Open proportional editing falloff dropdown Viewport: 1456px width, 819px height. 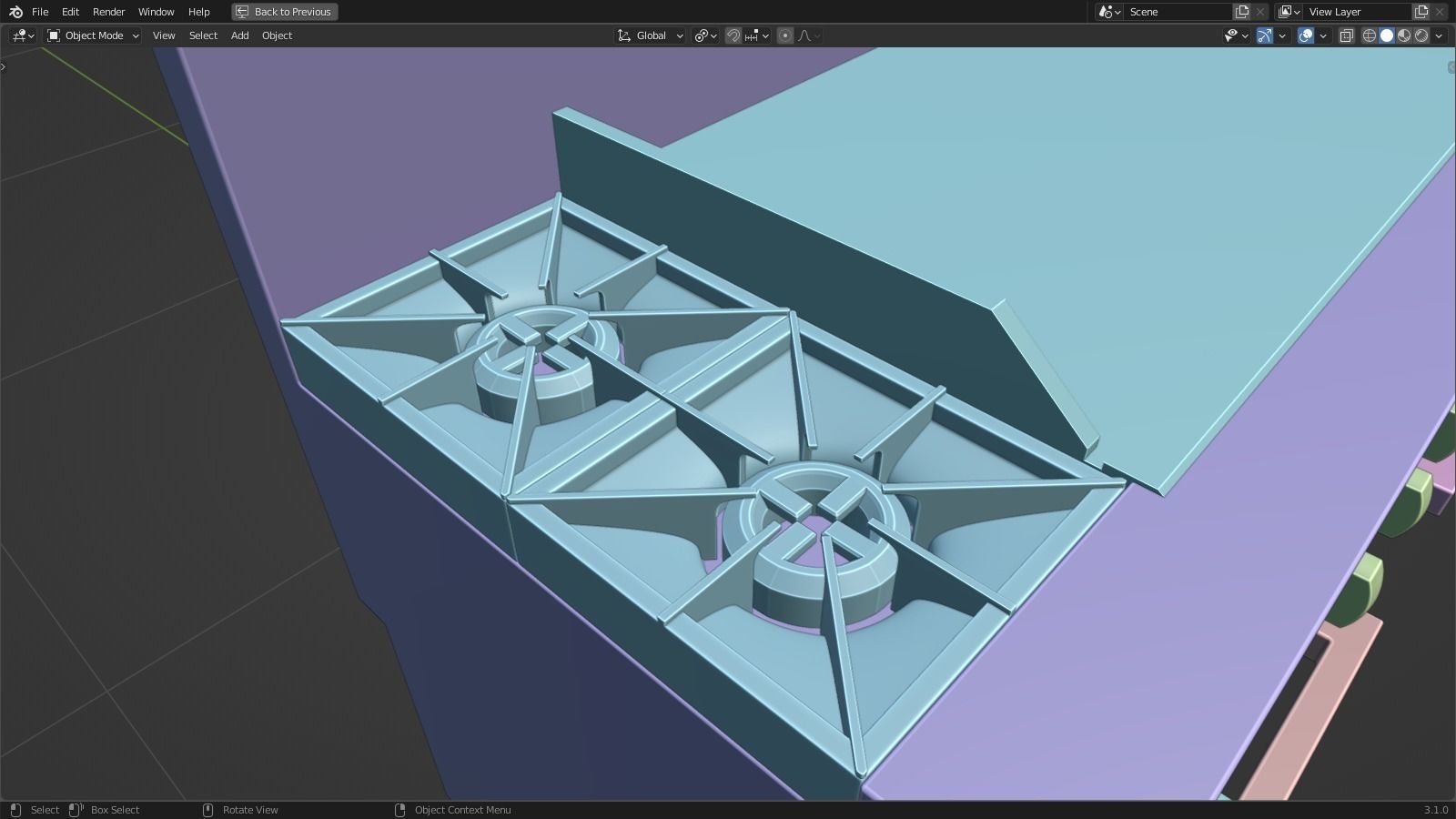(x=809, y=35)
